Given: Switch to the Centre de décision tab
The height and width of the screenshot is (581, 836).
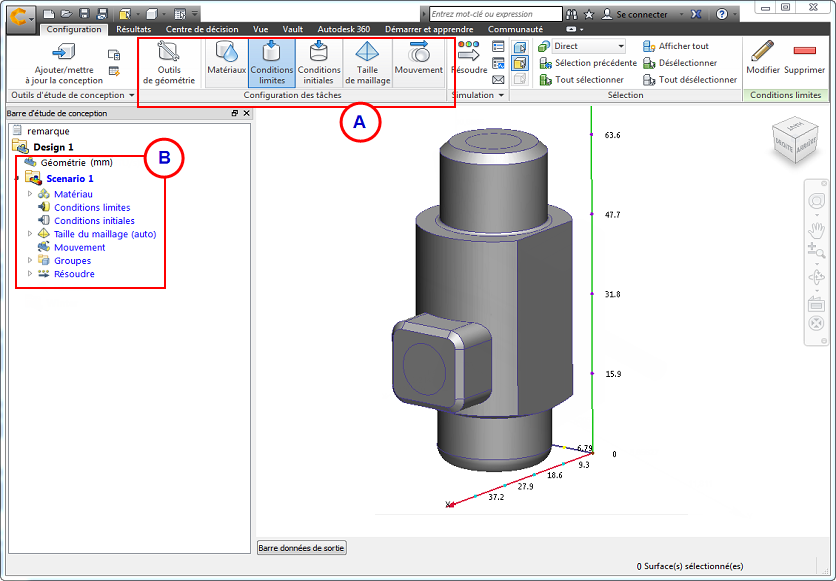Looking at the screenshot, I should click(x=202, y=29).
